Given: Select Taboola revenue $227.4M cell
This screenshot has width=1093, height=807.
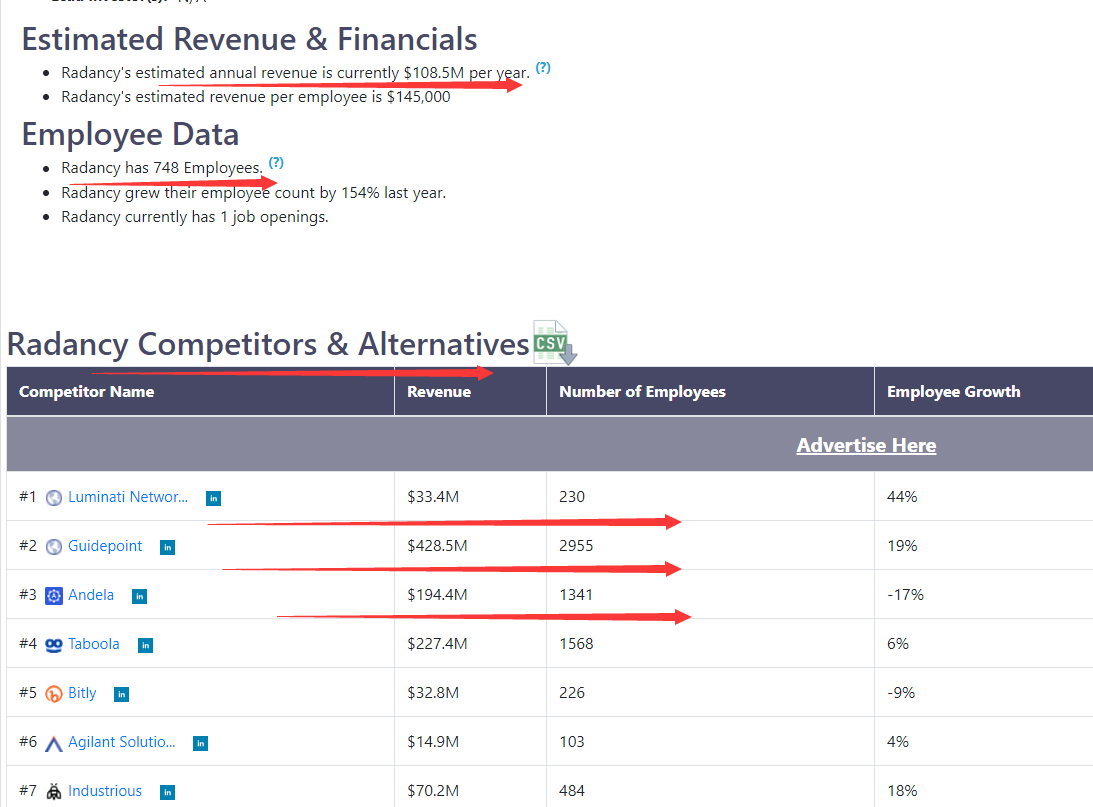Looking at the screenshot, I should point(471,644).
